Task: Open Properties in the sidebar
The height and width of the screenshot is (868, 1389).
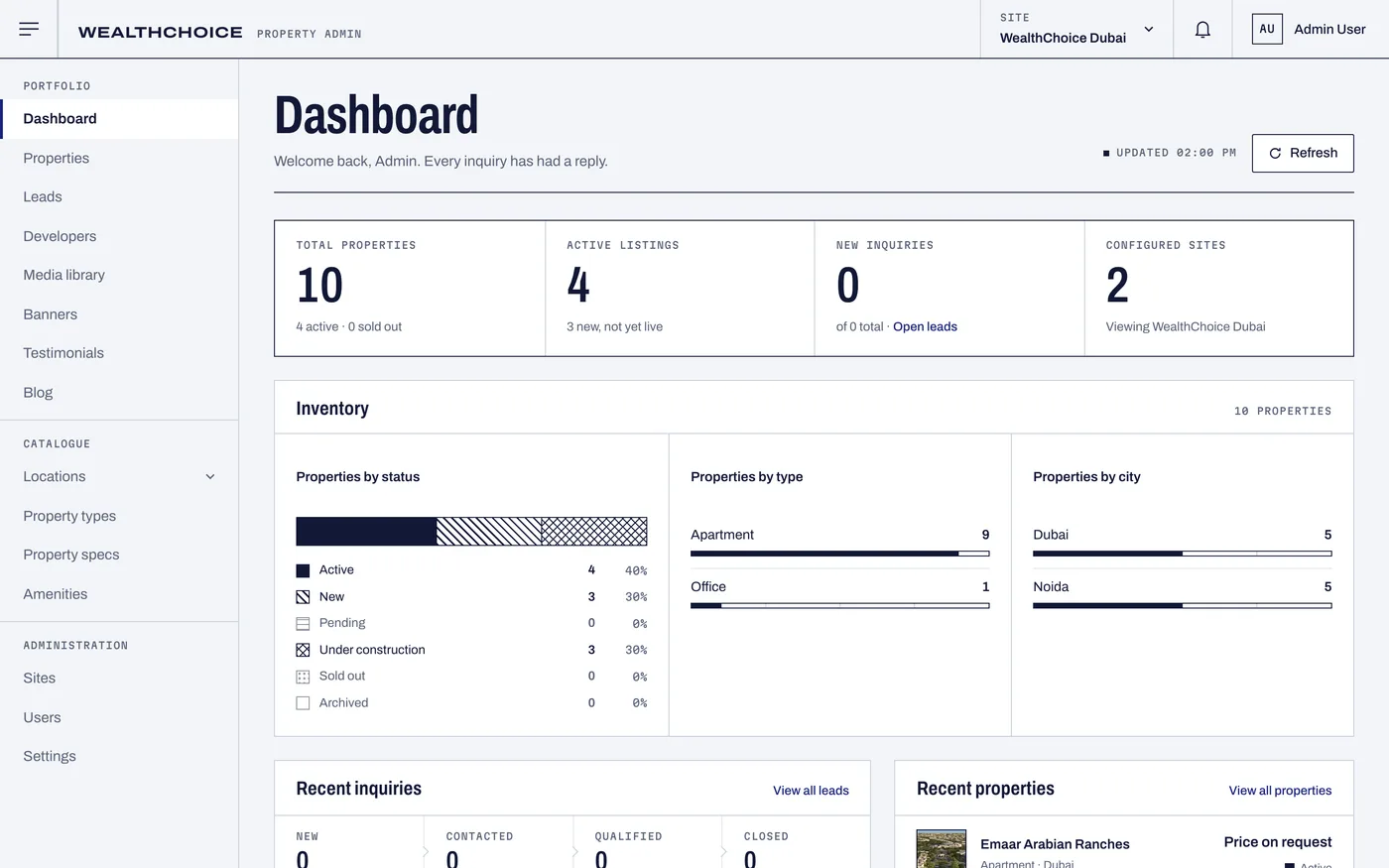Action: (x=119, y=158)
